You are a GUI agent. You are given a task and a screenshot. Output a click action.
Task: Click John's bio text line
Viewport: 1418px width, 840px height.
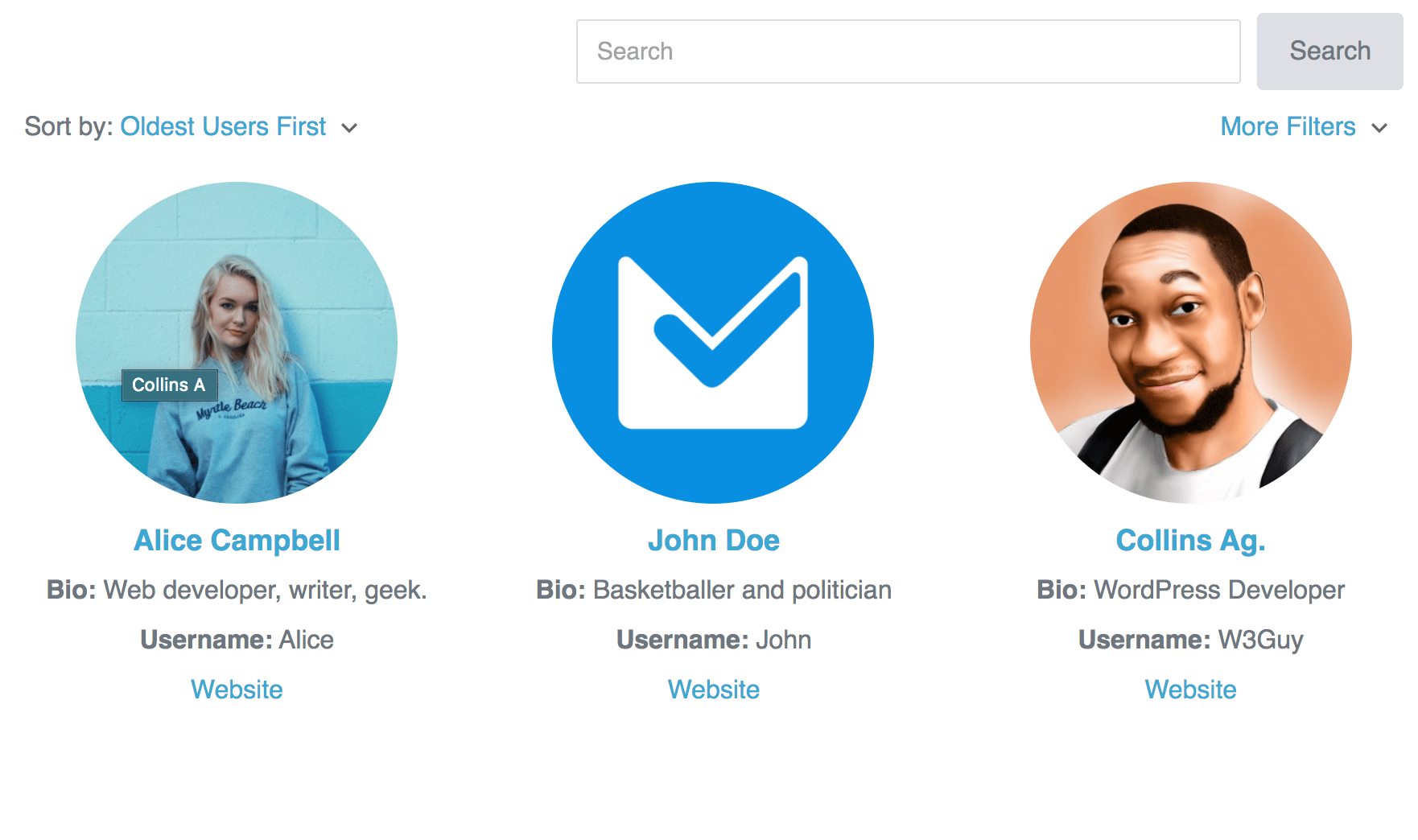[x=713, y=590]
